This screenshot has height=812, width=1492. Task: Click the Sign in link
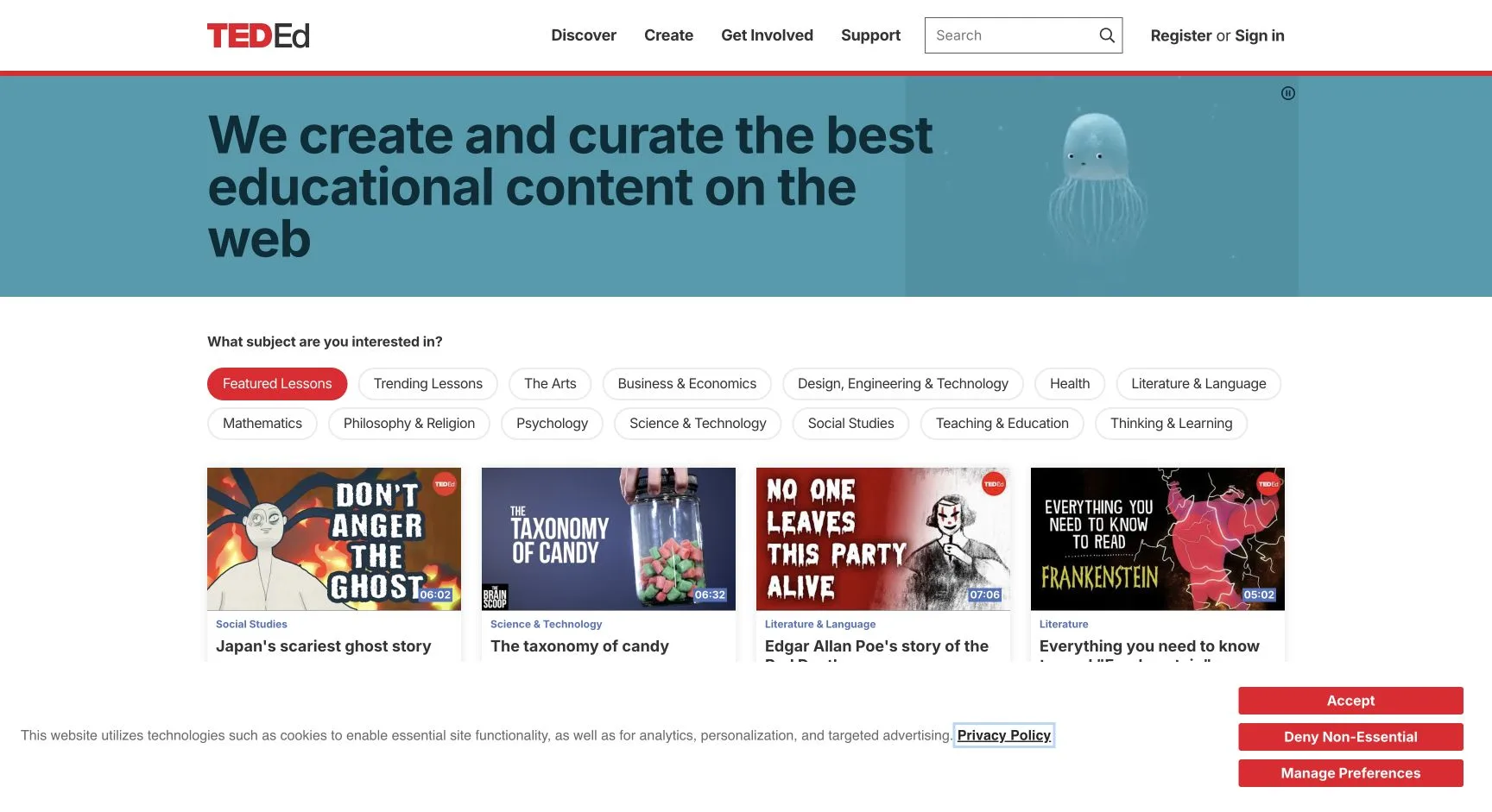pyautogui.click(x=1260, y=35)
